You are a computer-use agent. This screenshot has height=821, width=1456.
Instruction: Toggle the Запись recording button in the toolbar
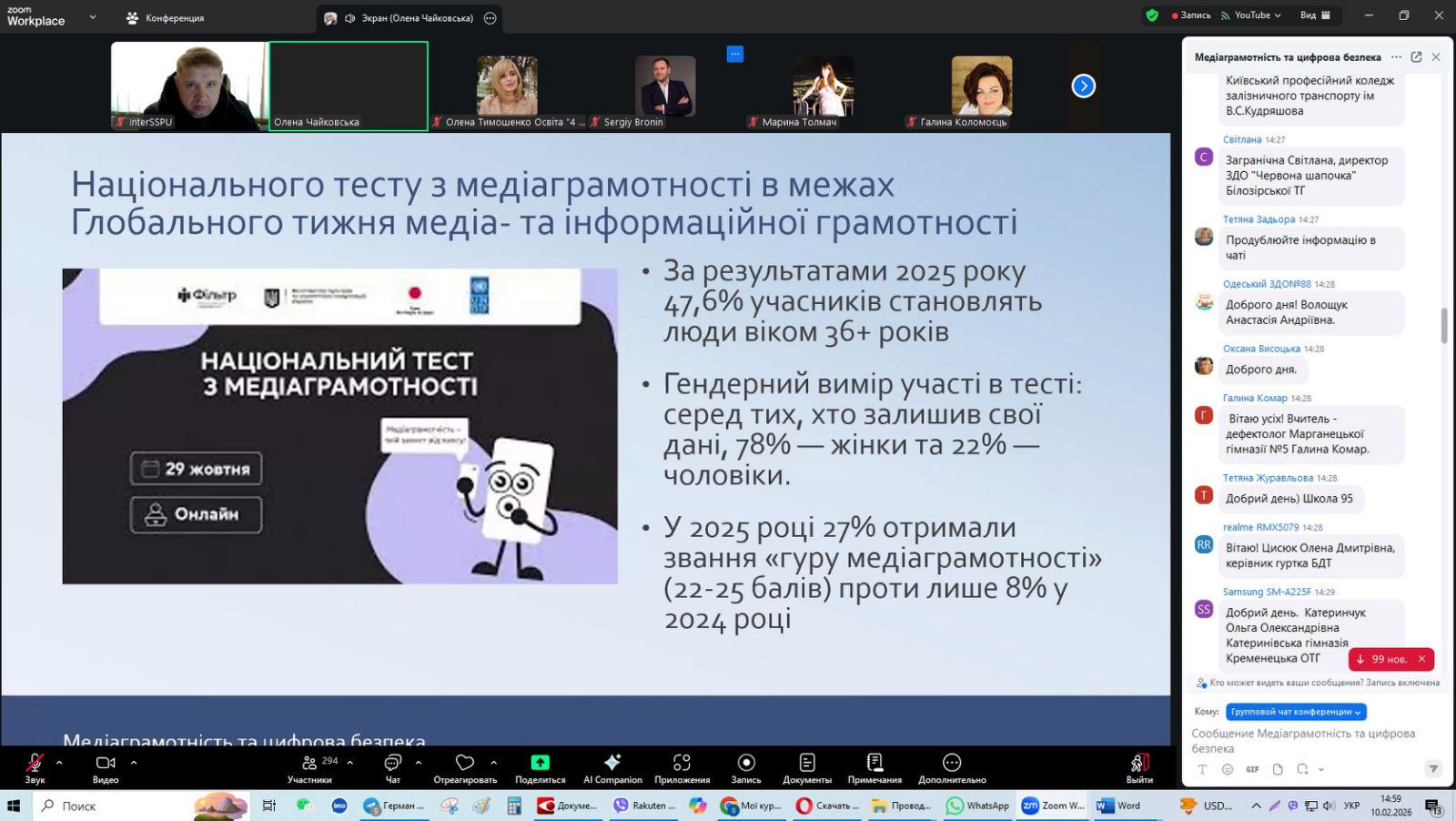(x=746, y=763)
